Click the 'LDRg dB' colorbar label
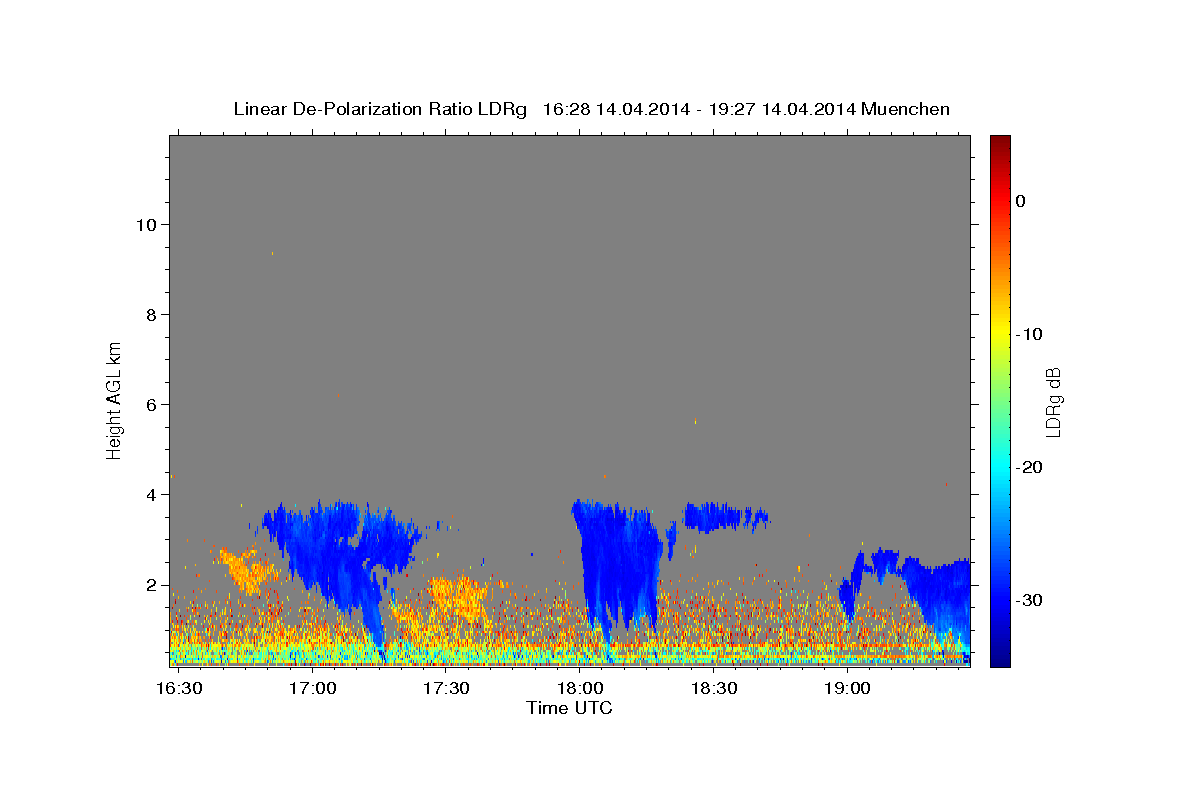The image size is (1200, 800). (x=1052, y=403)
